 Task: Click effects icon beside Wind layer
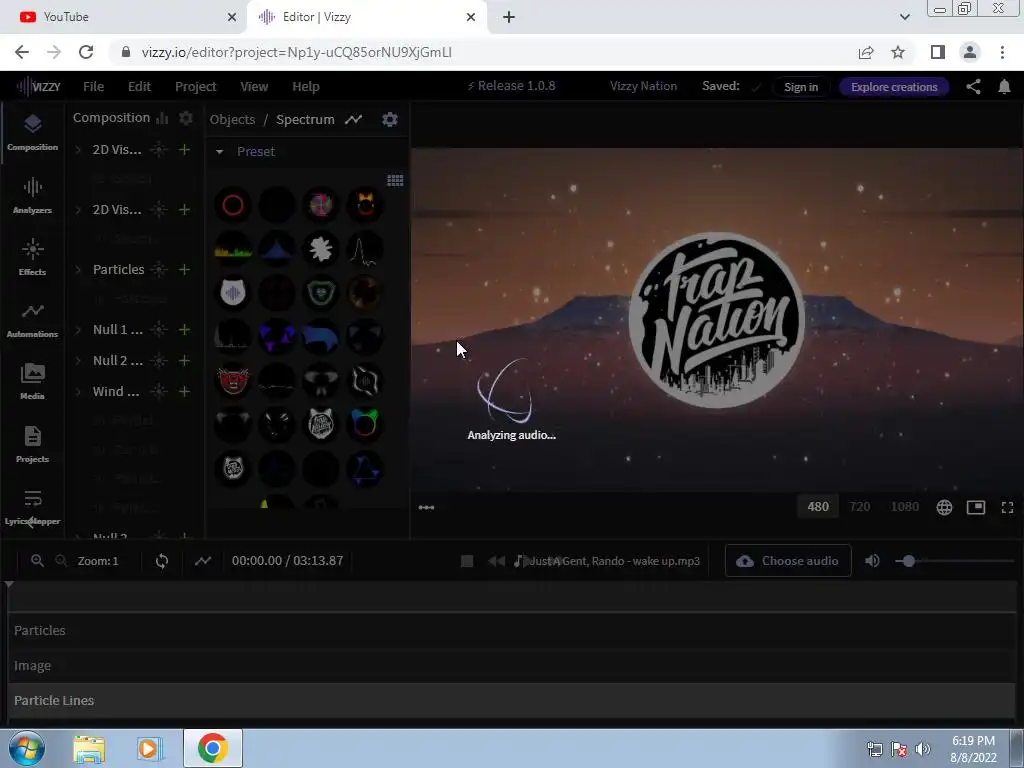pyautogui.click(x=159, y=391)
